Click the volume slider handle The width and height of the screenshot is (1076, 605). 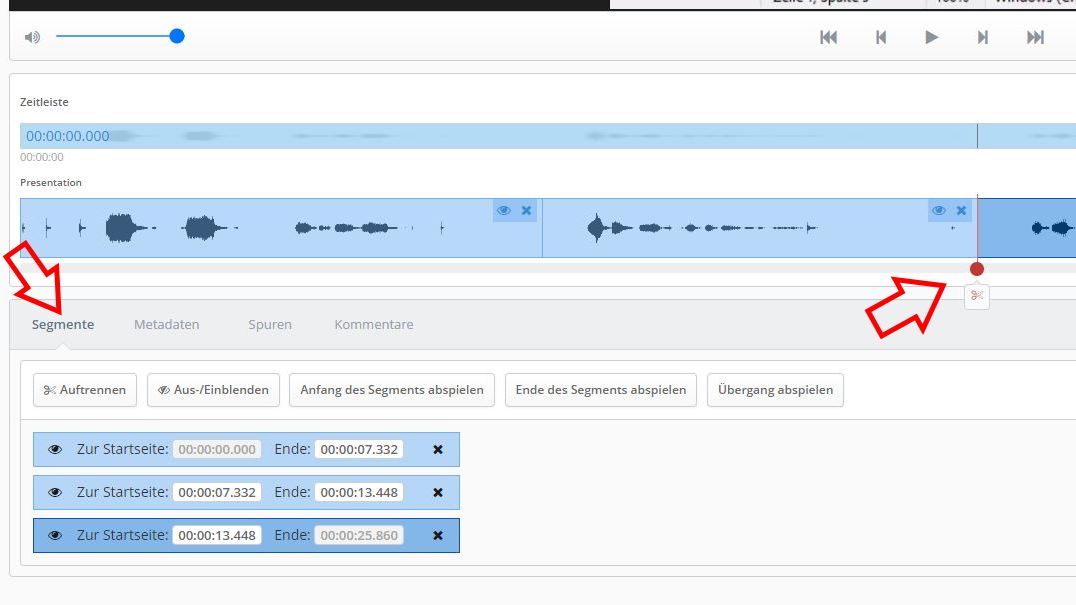pyautogui.click(x=177, y=36)
